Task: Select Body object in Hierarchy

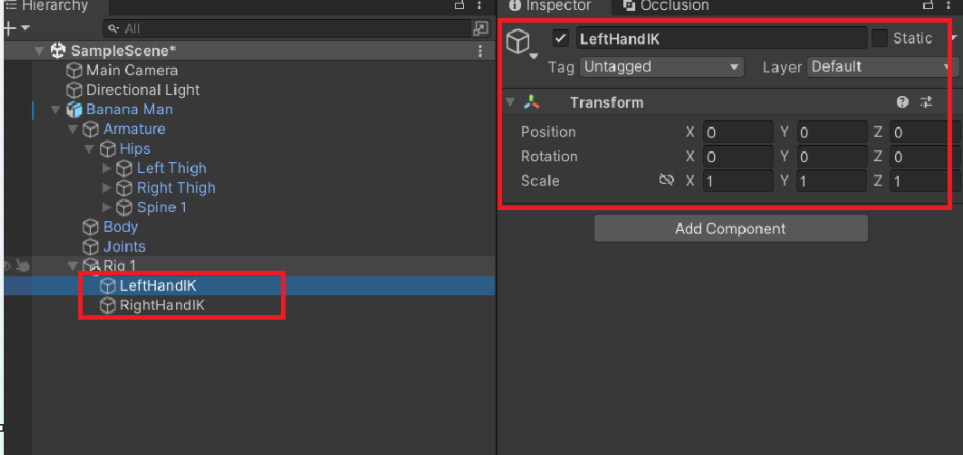Action: pos(120,227)
